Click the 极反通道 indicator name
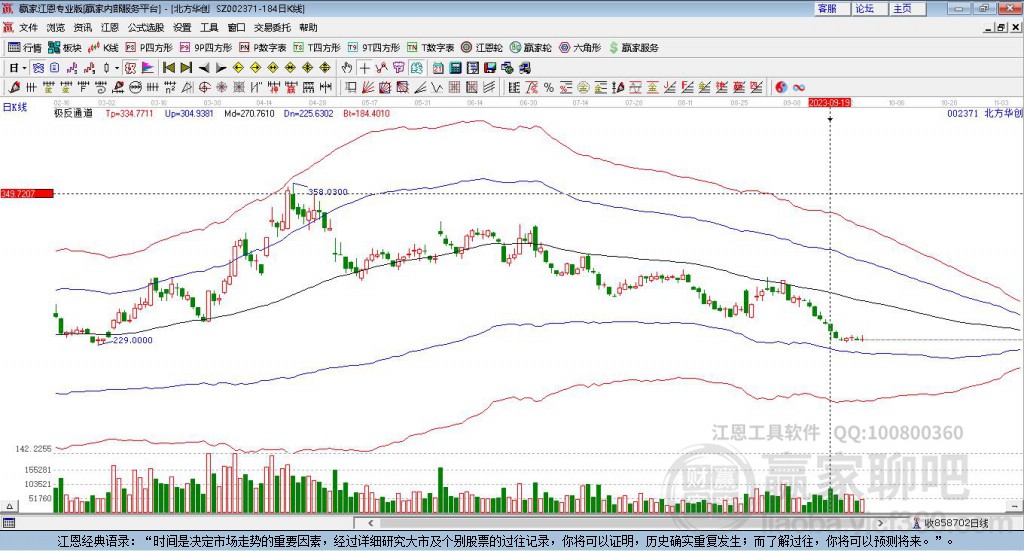 [x=73, y=113]
